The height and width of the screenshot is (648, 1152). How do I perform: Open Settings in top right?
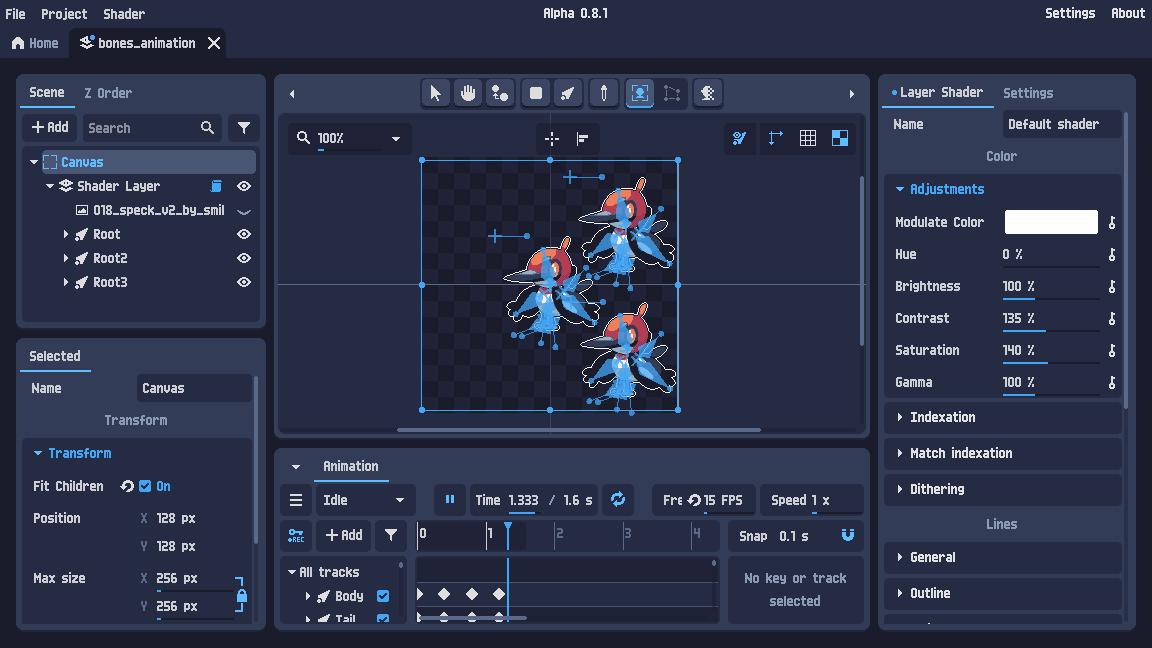point(1069,14)
